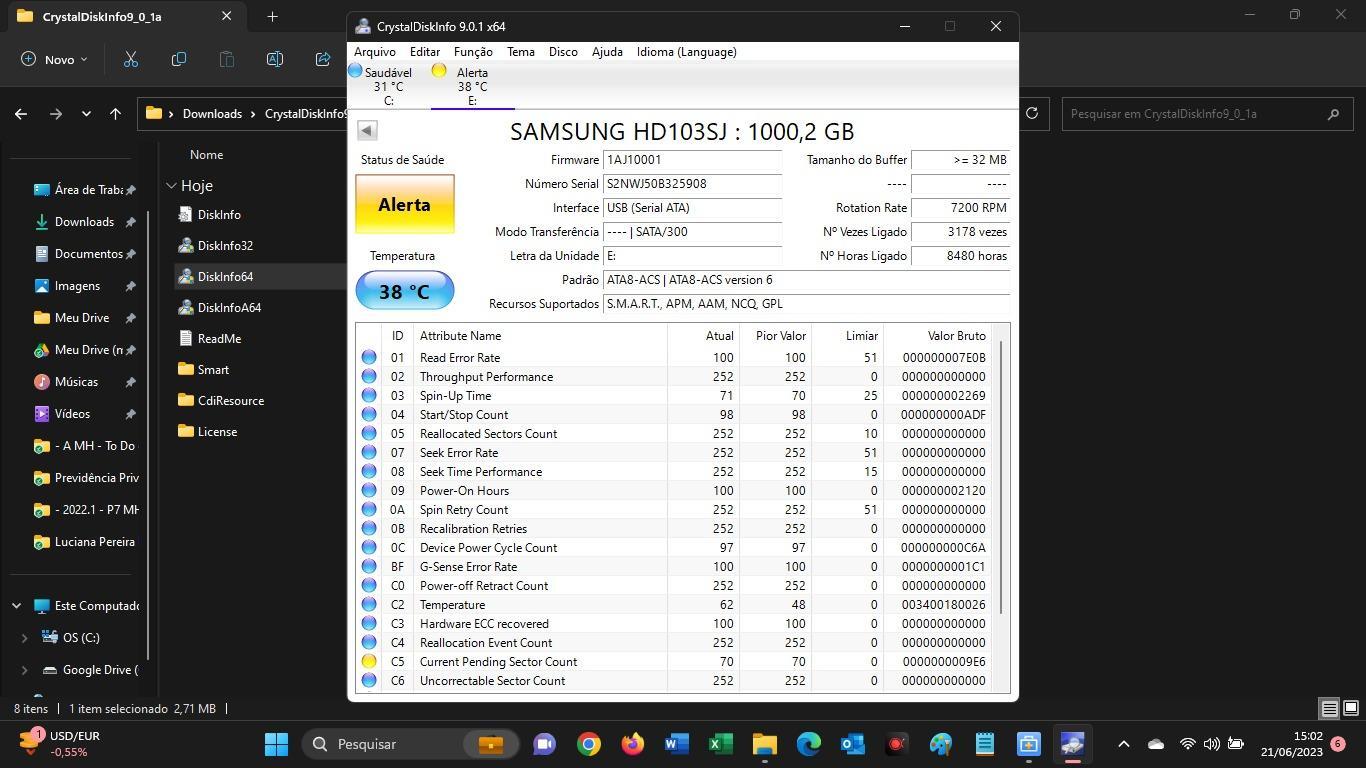Click the serial number S2NWJ50B325908 field
Screen dimensions: 1366x768
click(x=692, y=184)
